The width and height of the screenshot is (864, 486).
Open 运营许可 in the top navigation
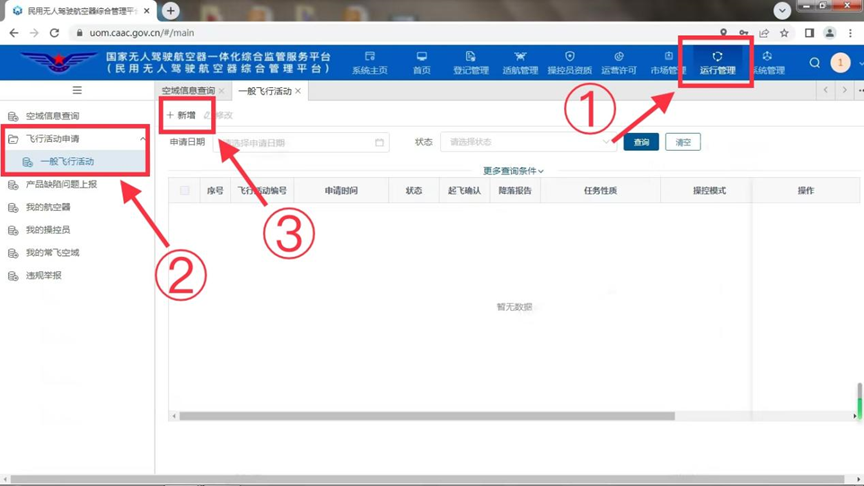(619, 63)
